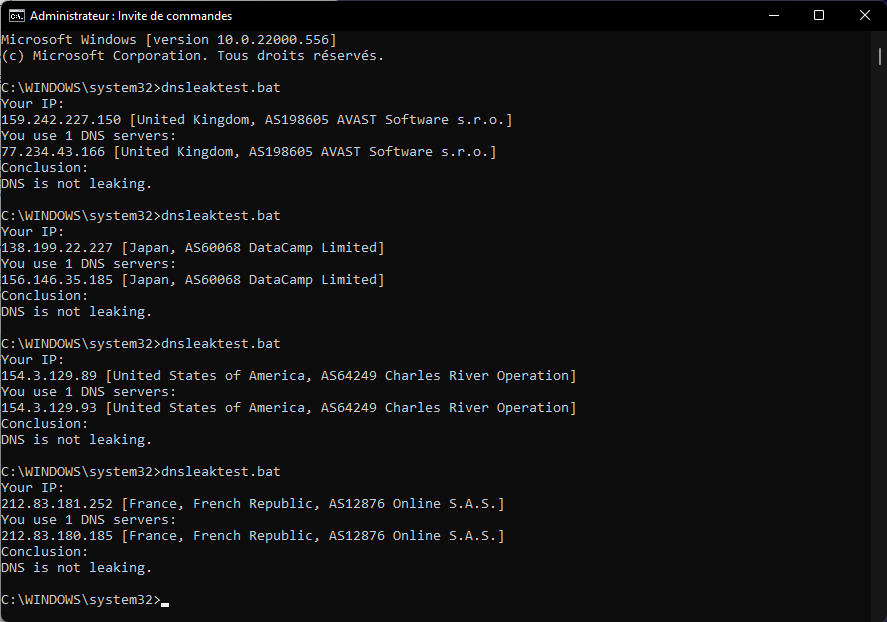The height and width of the screenshot is (622, 887).
Task: Maximize the command prompt window
Action: (819, 16)
